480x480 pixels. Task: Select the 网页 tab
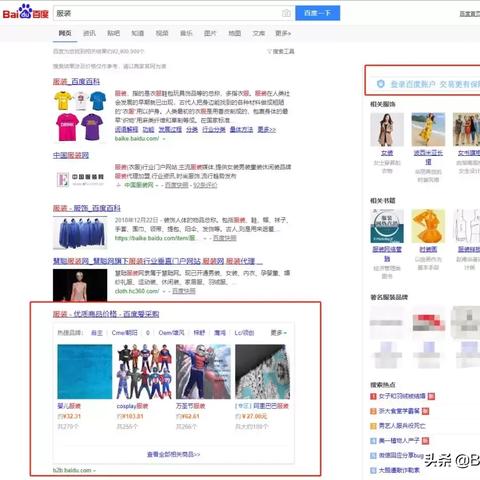tap(65, 33)
